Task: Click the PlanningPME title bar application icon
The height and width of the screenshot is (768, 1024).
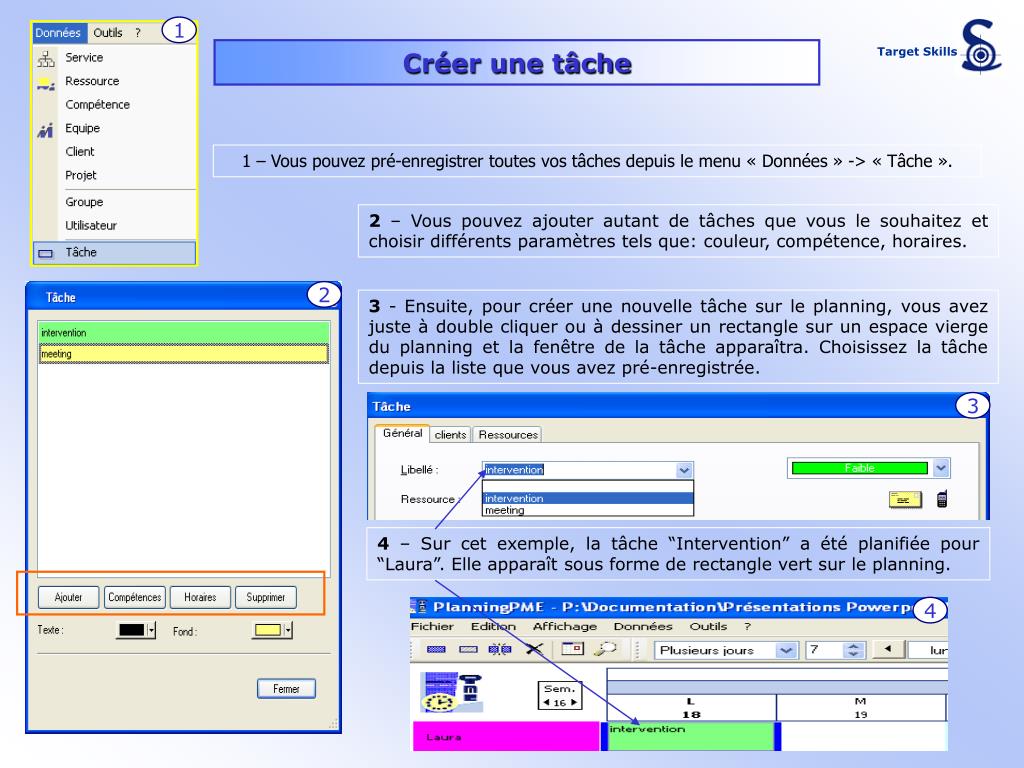Action: 421,607
